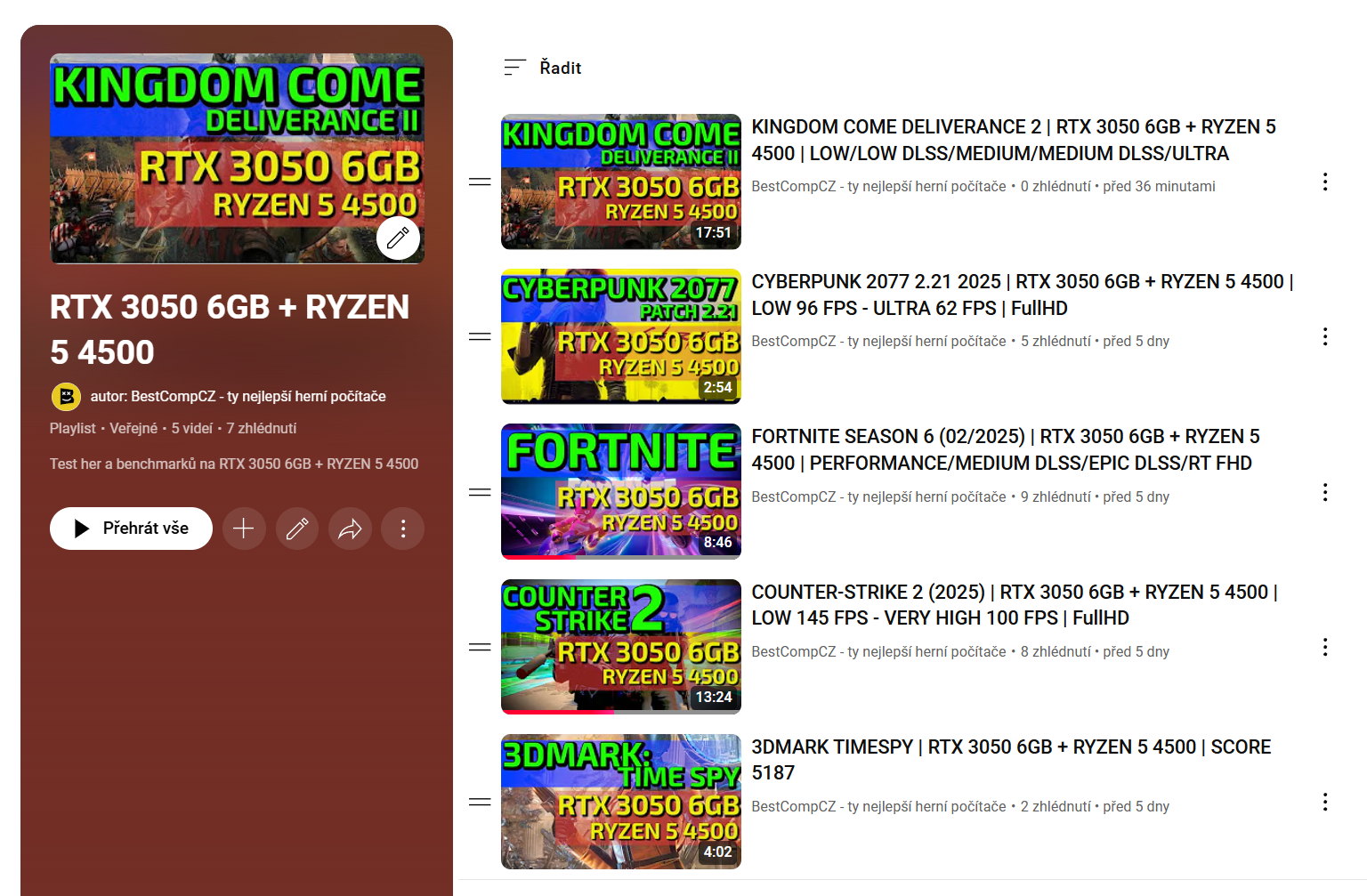The image size is (1367, 896).
Task: Click the Řadit sort icon
Action: click(x=514, y=68)
